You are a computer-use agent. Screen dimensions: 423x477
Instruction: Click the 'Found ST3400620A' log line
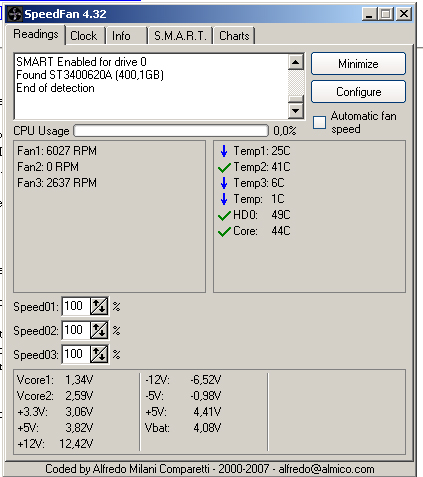[x=90, y=75]
